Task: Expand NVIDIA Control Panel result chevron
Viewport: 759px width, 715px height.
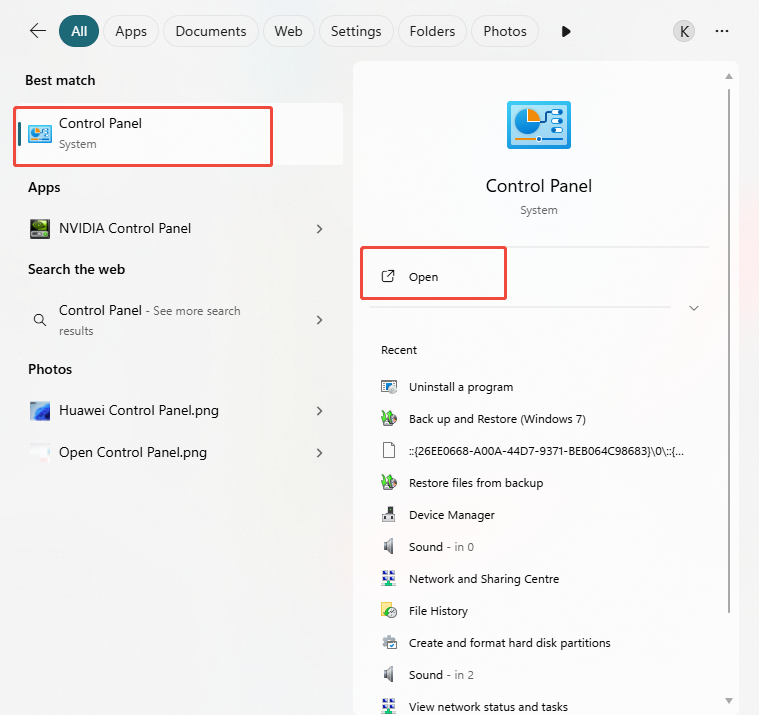Action: (x=319, y=229)
